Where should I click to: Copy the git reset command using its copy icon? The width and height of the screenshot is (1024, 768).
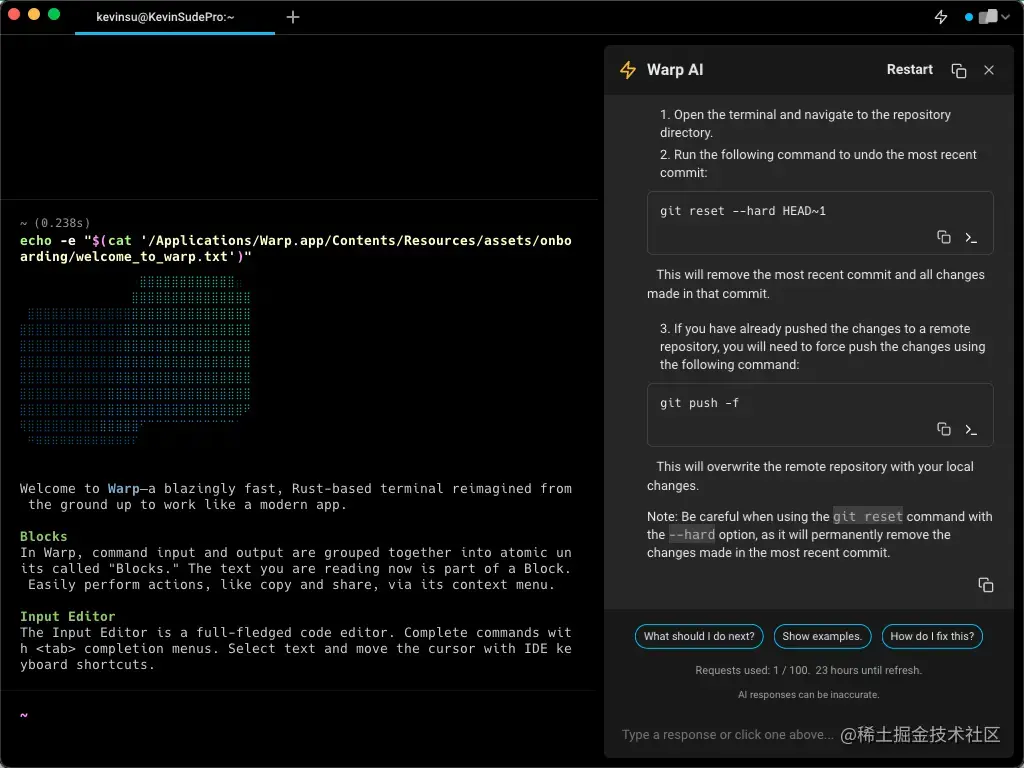click(x=943, y=237)
